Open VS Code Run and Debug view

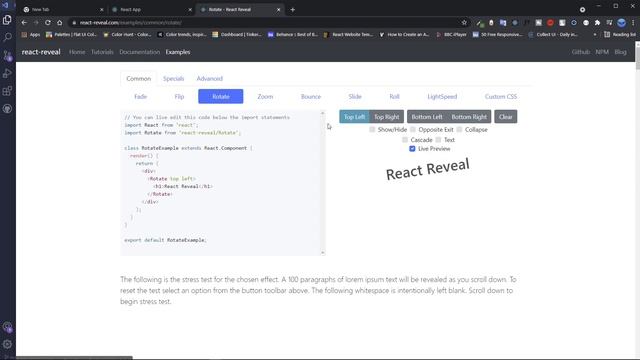tap(7, 73)
